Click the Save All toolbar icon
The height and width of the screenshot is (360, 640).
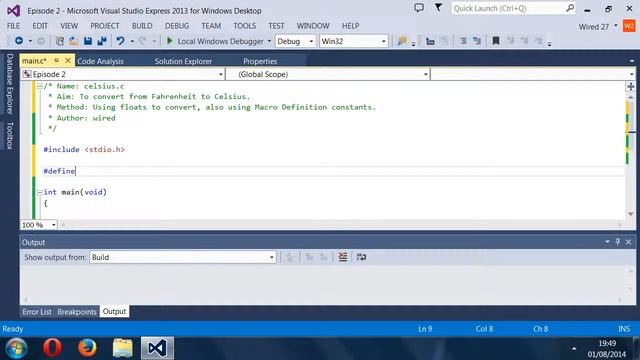pyautogui.click(x=102, y=41)
